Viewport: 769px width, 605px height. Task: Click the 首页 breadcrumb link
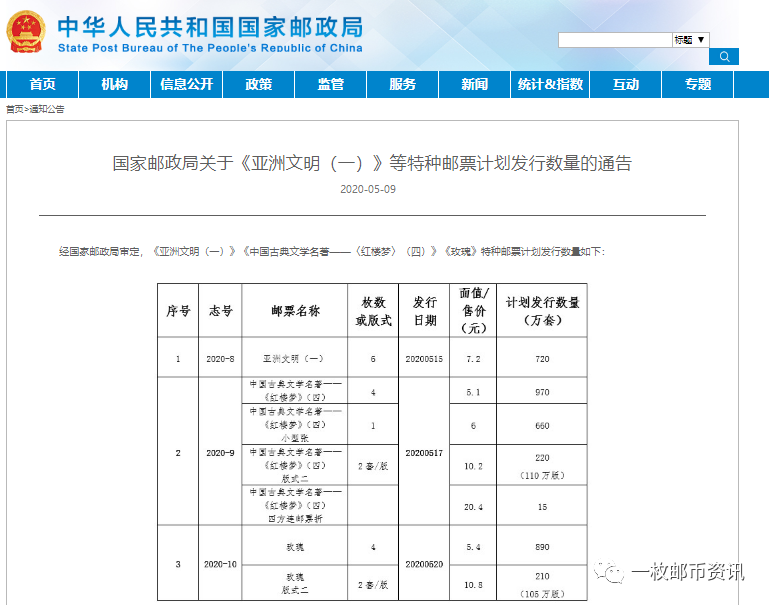14,109
